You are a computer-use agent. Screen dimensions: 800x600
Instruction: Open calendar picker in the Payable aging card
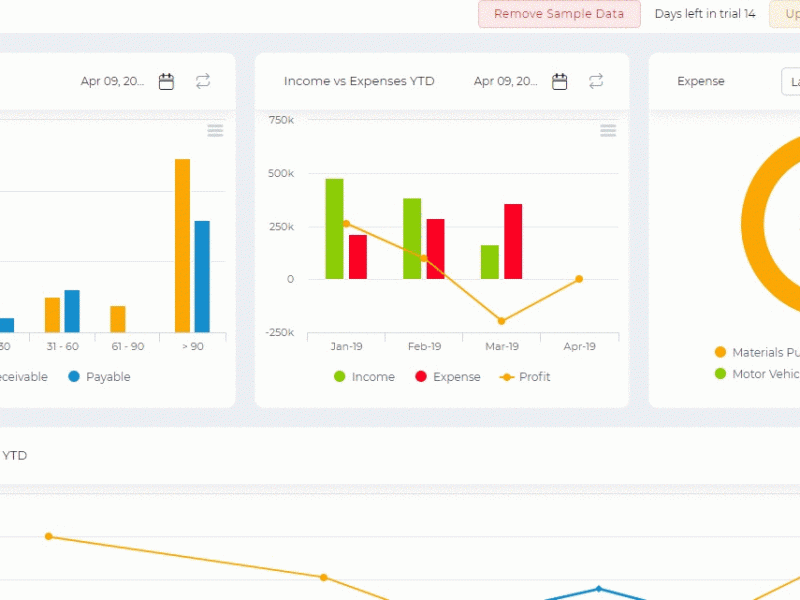pyautogui.click(x=166, y=82)
